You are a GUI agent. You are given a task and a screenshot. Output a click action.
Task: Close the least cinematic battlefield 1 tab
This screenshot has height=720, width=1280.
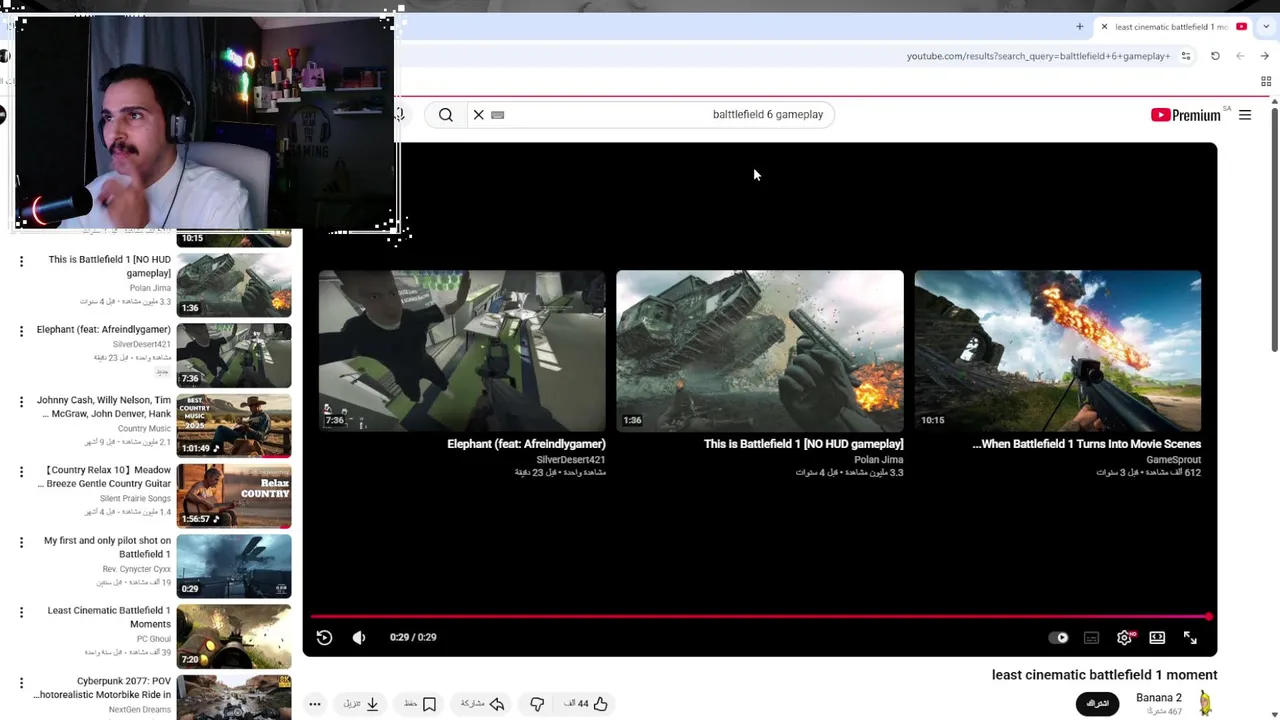[x=1104, y=27]
